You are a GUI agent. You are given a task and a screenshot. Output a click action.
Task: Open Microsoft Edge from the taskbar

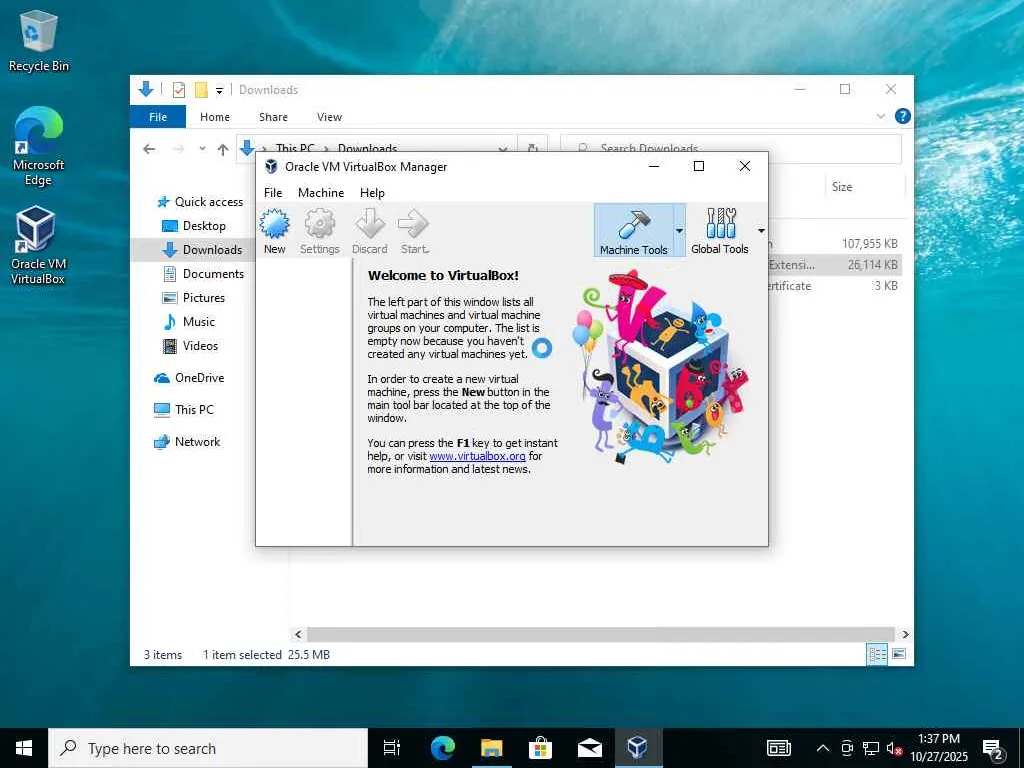[443, 748]
